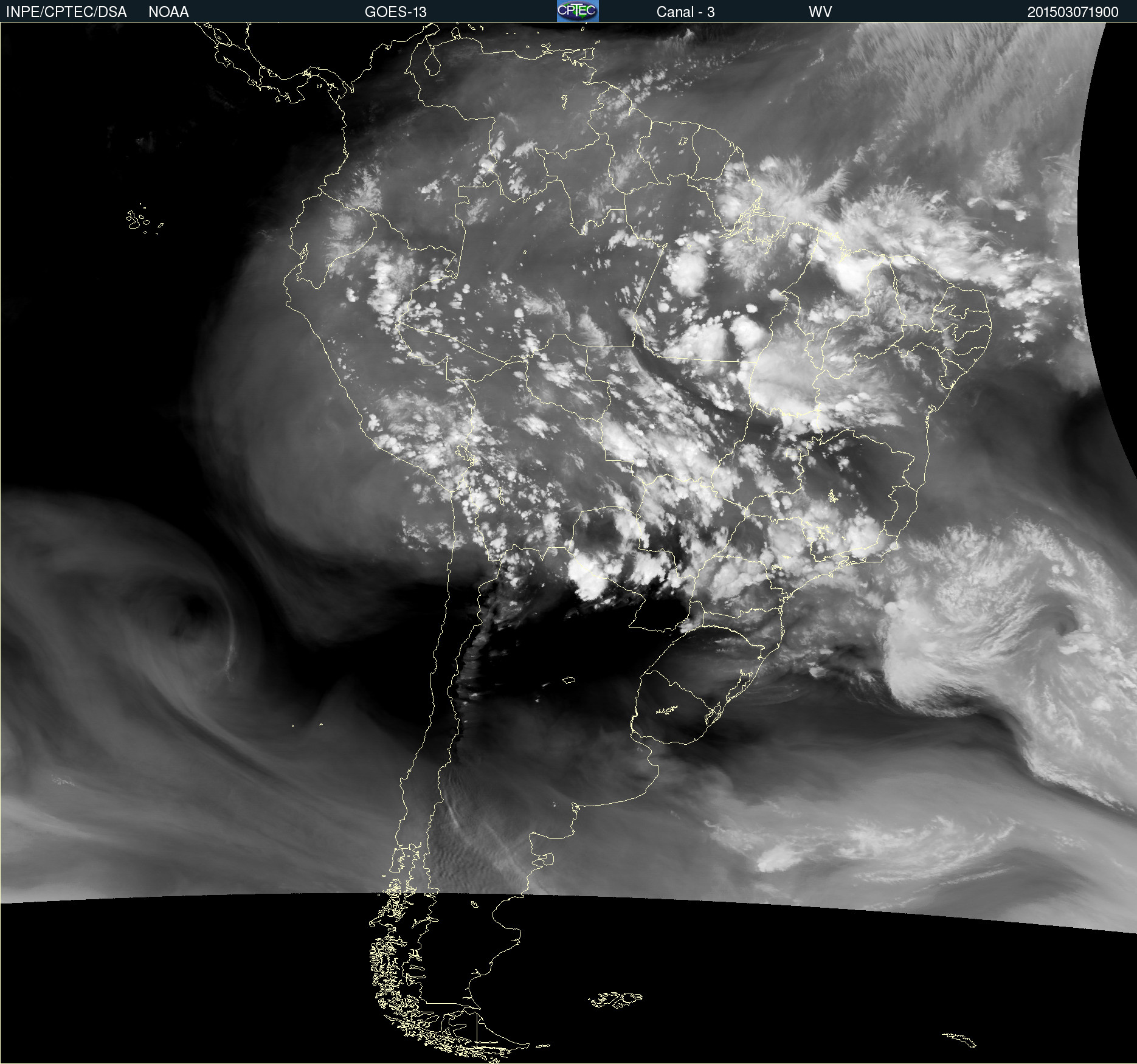The image size is (1137, 1064).
Task: Click the Canal - 3 channel label
Action: pos(685,12)
